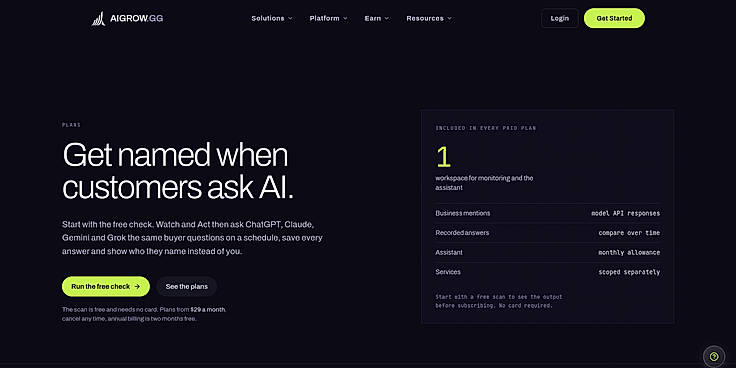Viewport: 736px width, 368px height.
Task: Click the AIGROW.GG bar chart logo icon
Action: (99, 18)
